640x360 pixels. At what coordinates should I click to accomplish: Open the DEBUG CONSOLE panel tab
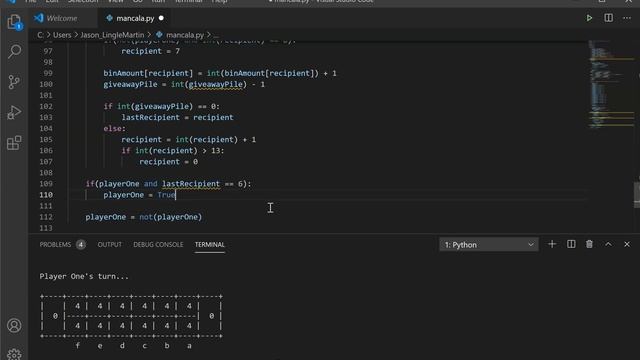click(158, 244)
